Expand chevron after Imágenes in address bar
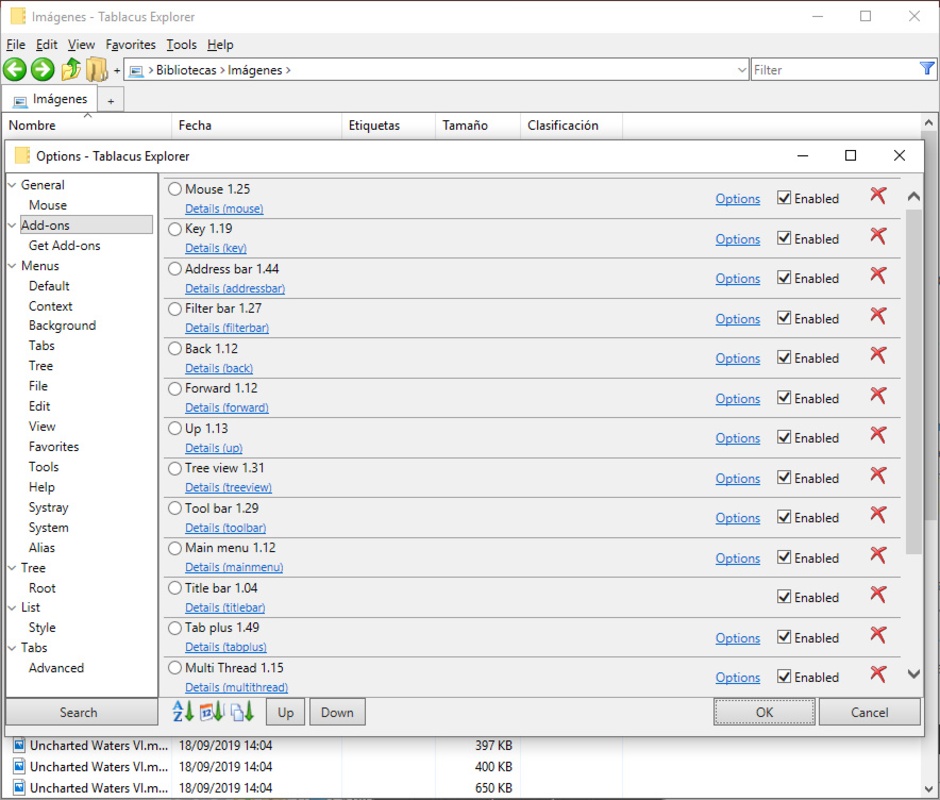The width and height of the screenshot is (940, 800). [x=288, y=70]
